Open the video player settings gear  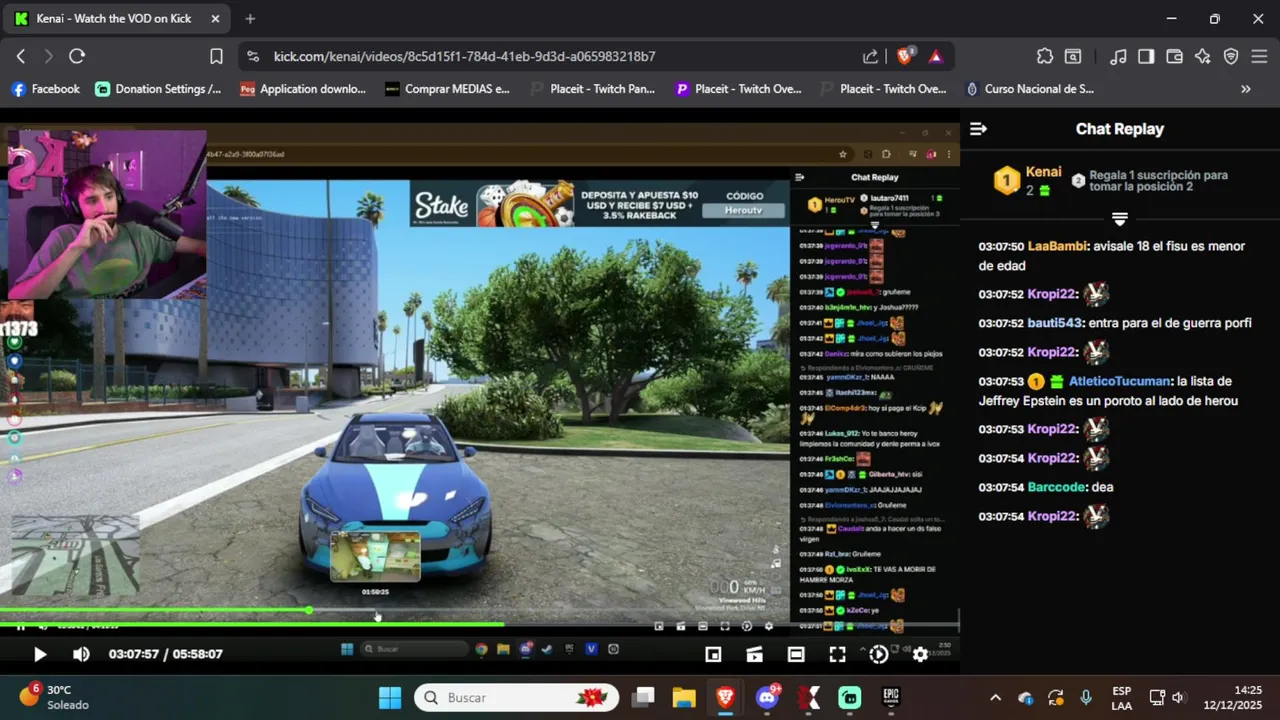920,654
